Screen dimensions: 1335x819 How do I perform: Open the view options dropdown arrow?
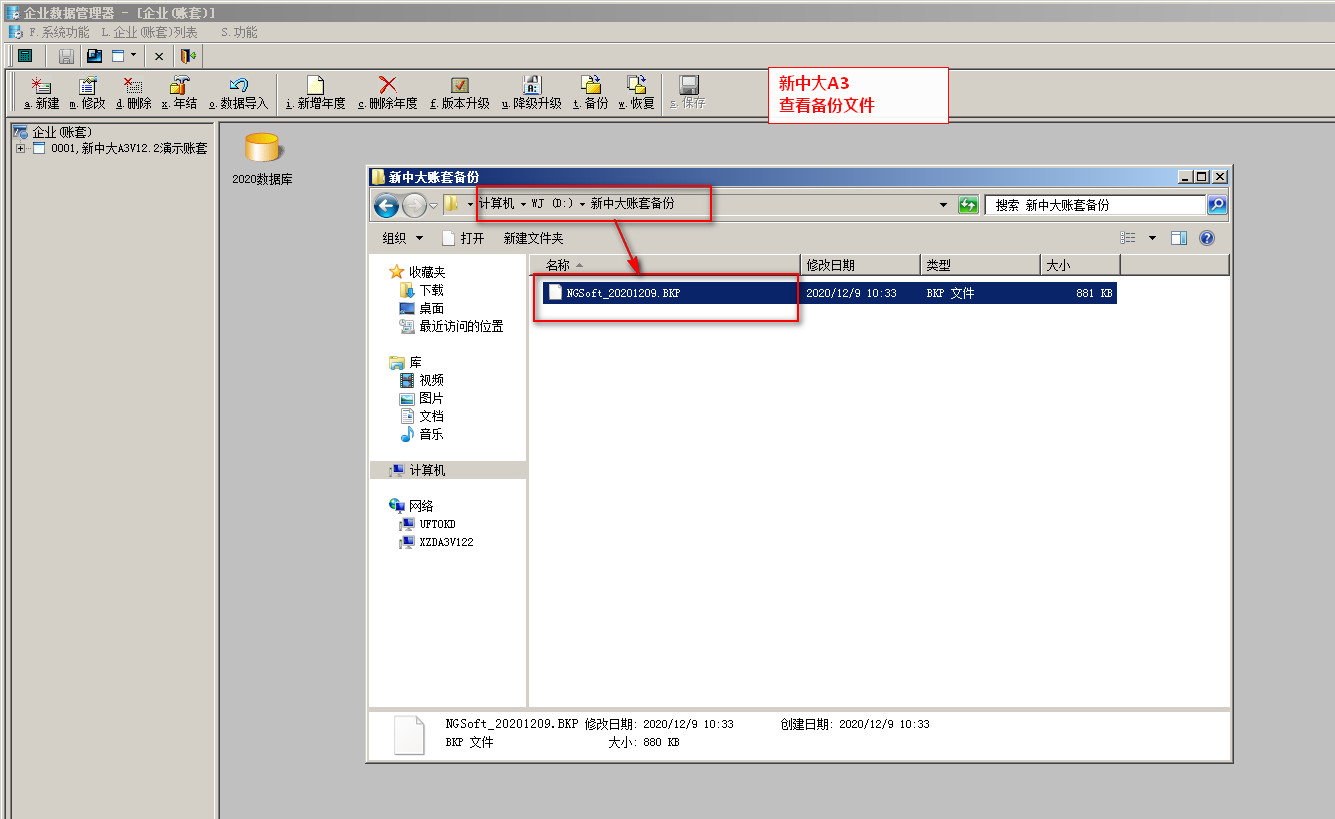click(x=1152, y=238)
